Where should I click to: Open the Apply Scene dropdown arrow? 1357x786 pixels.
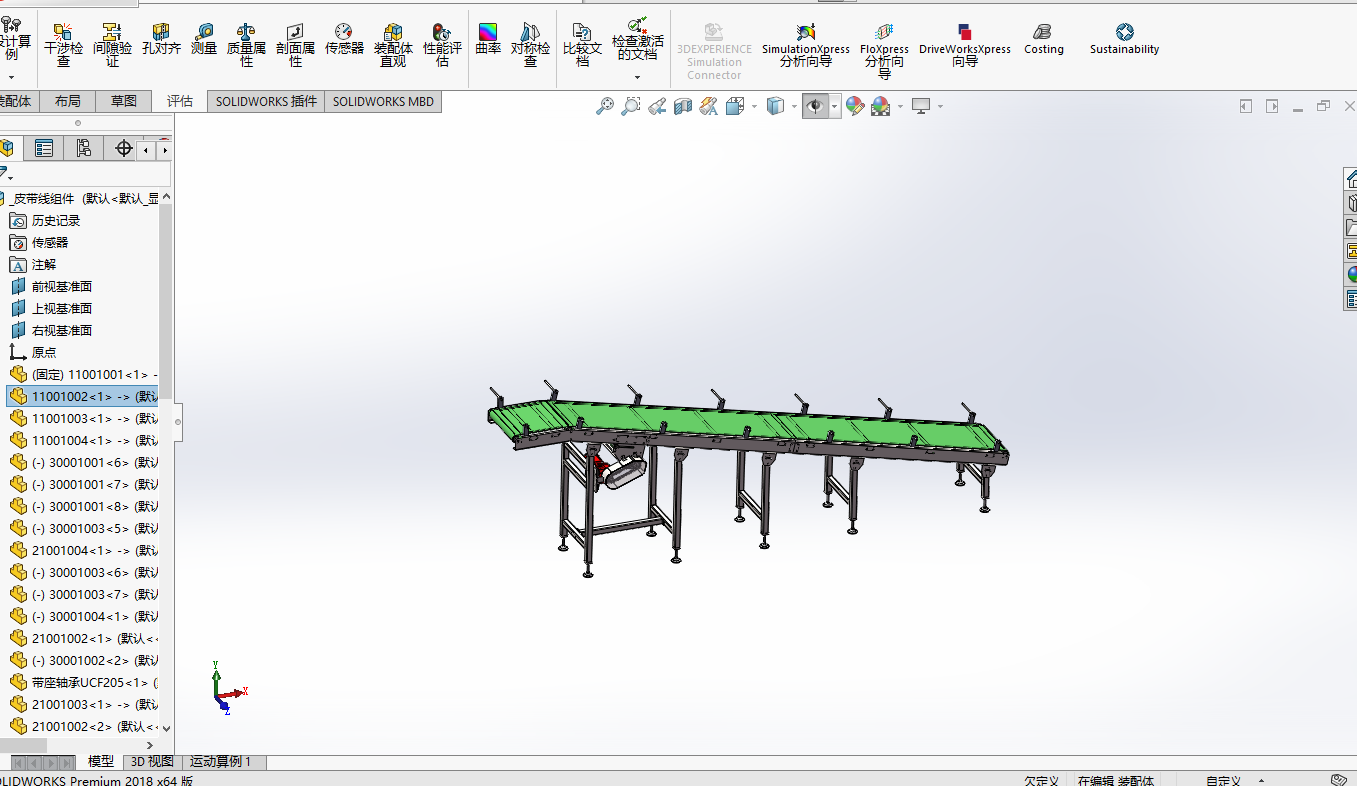coord(900,106)
